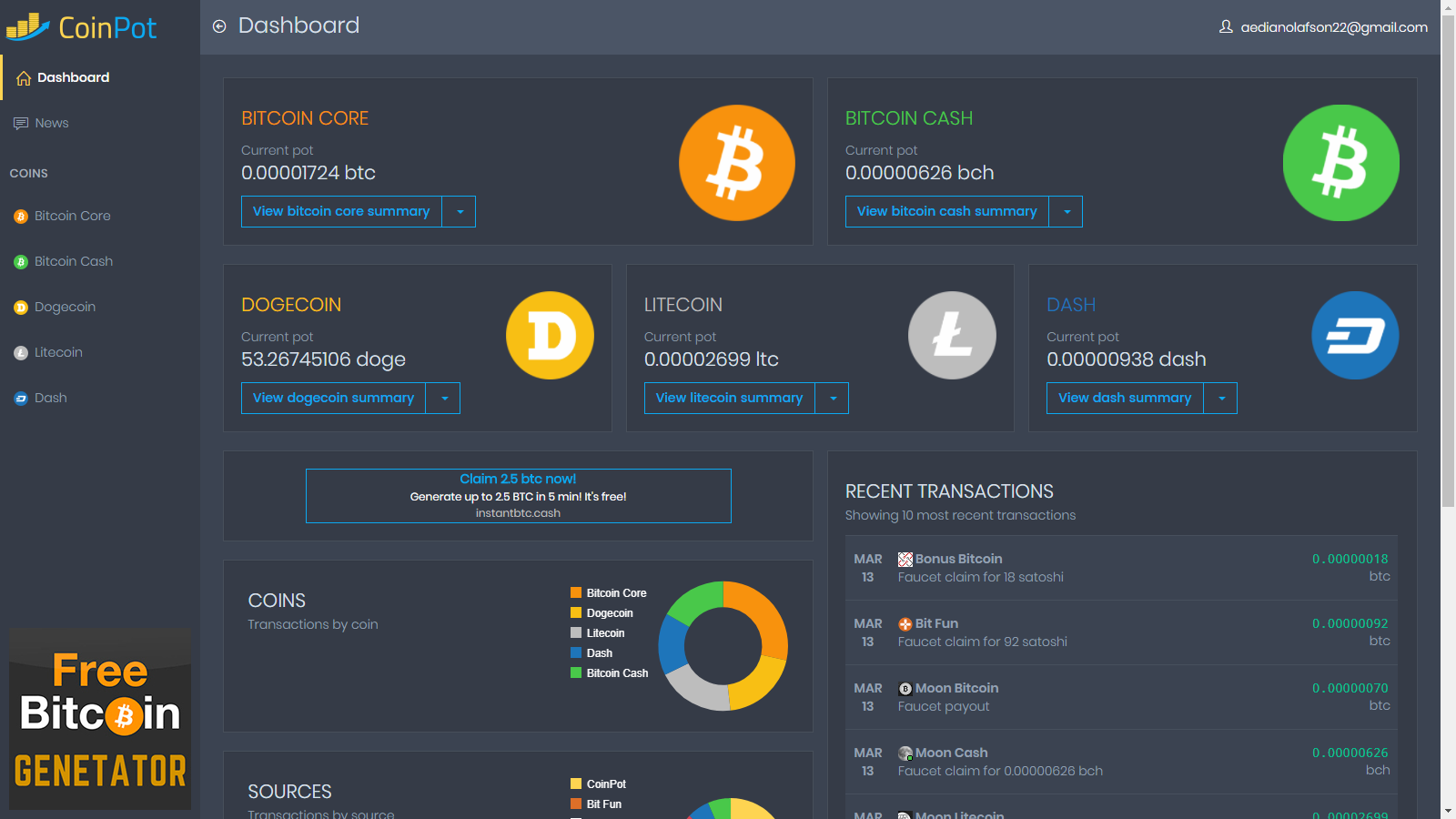Expand the bitcoin cash summary dropdown arrow

(x=1066, y=212)
